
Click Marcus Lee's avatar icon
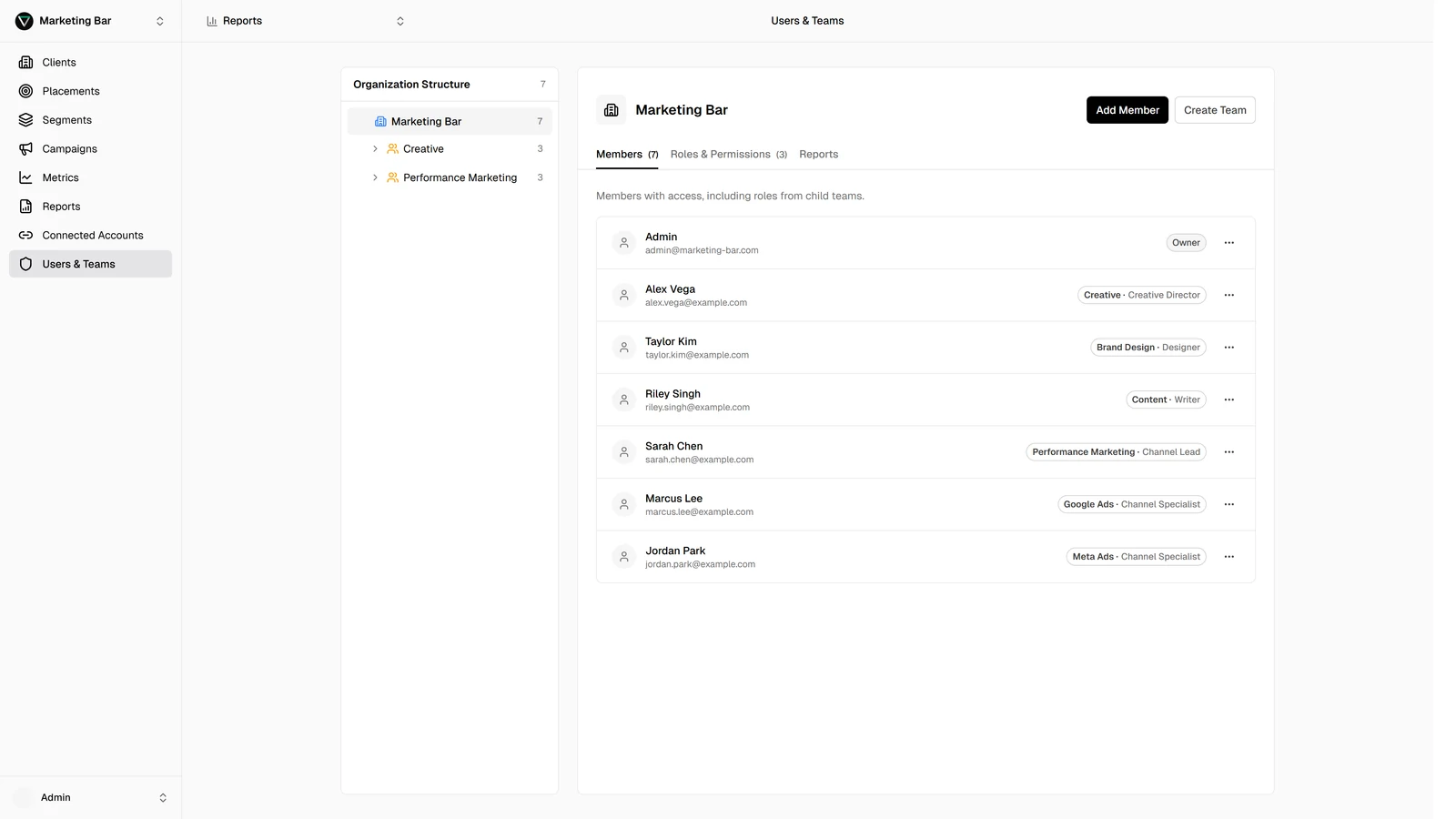pyautogui.click(x=623, y=504)
